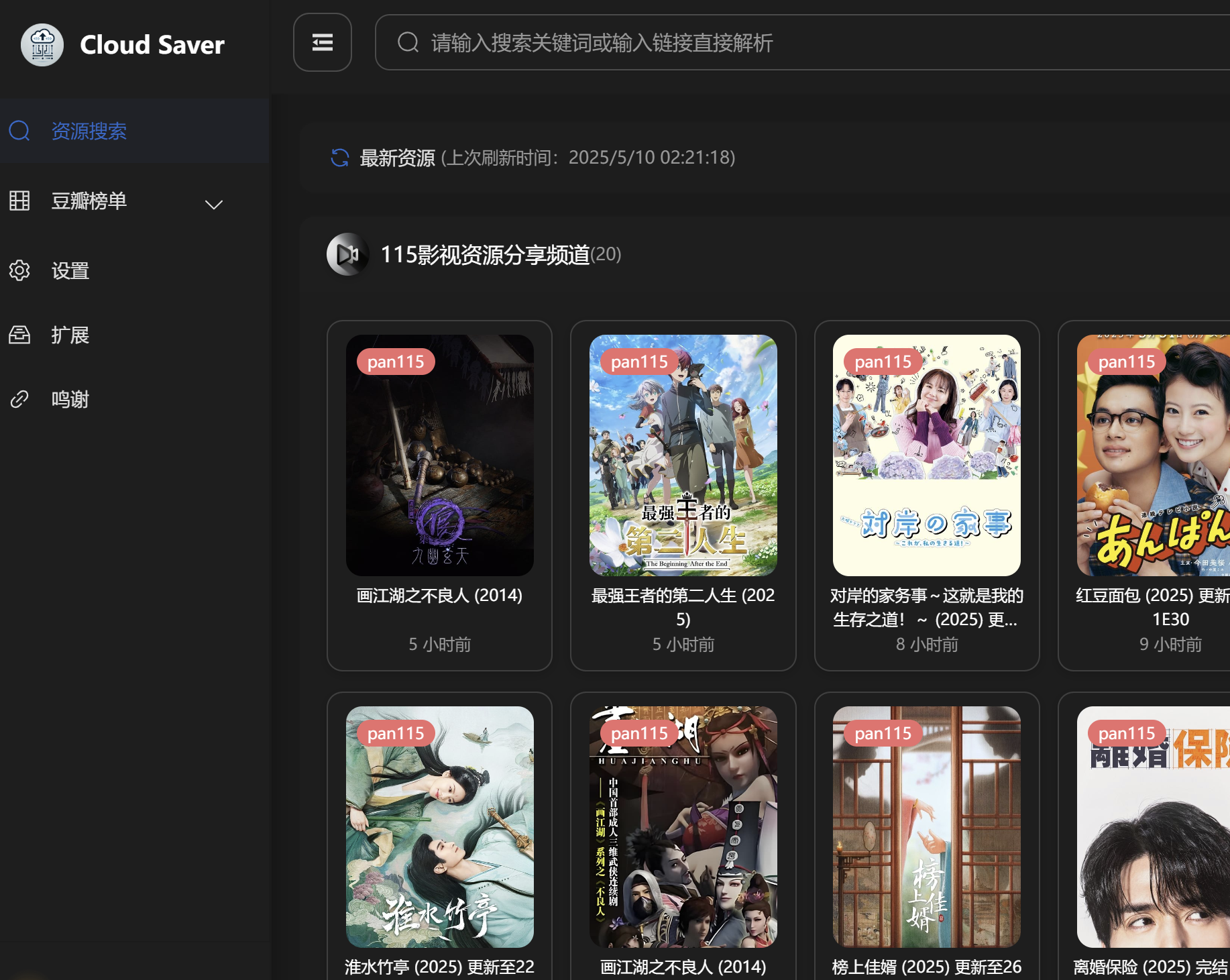Click the 扩展 inbox sidebar icon
This screenshot has height=980, width=1230.
[x=19, y=335]
